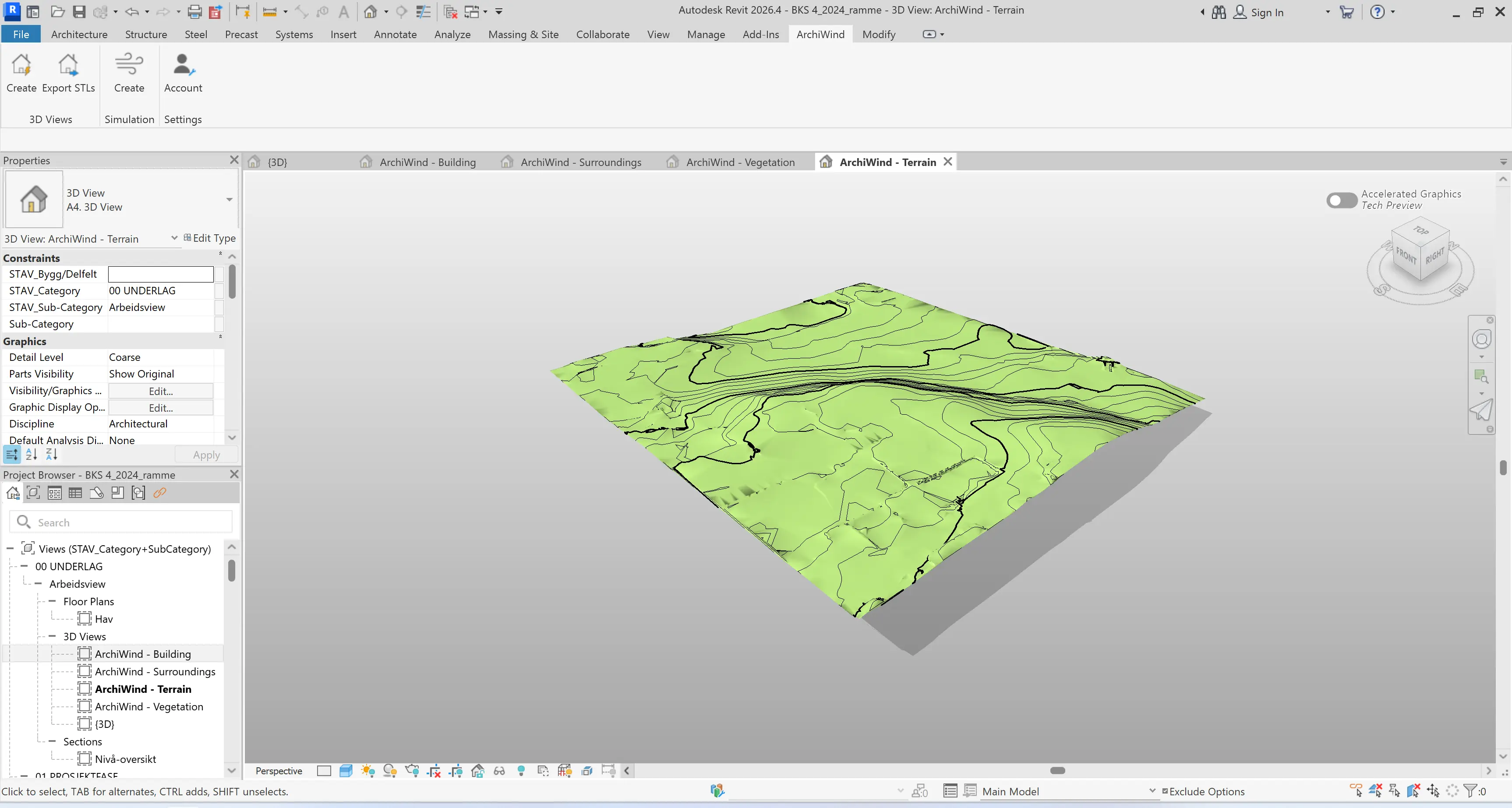Select the Render teapot icon
1512x808 pixels.
point(413,770)
